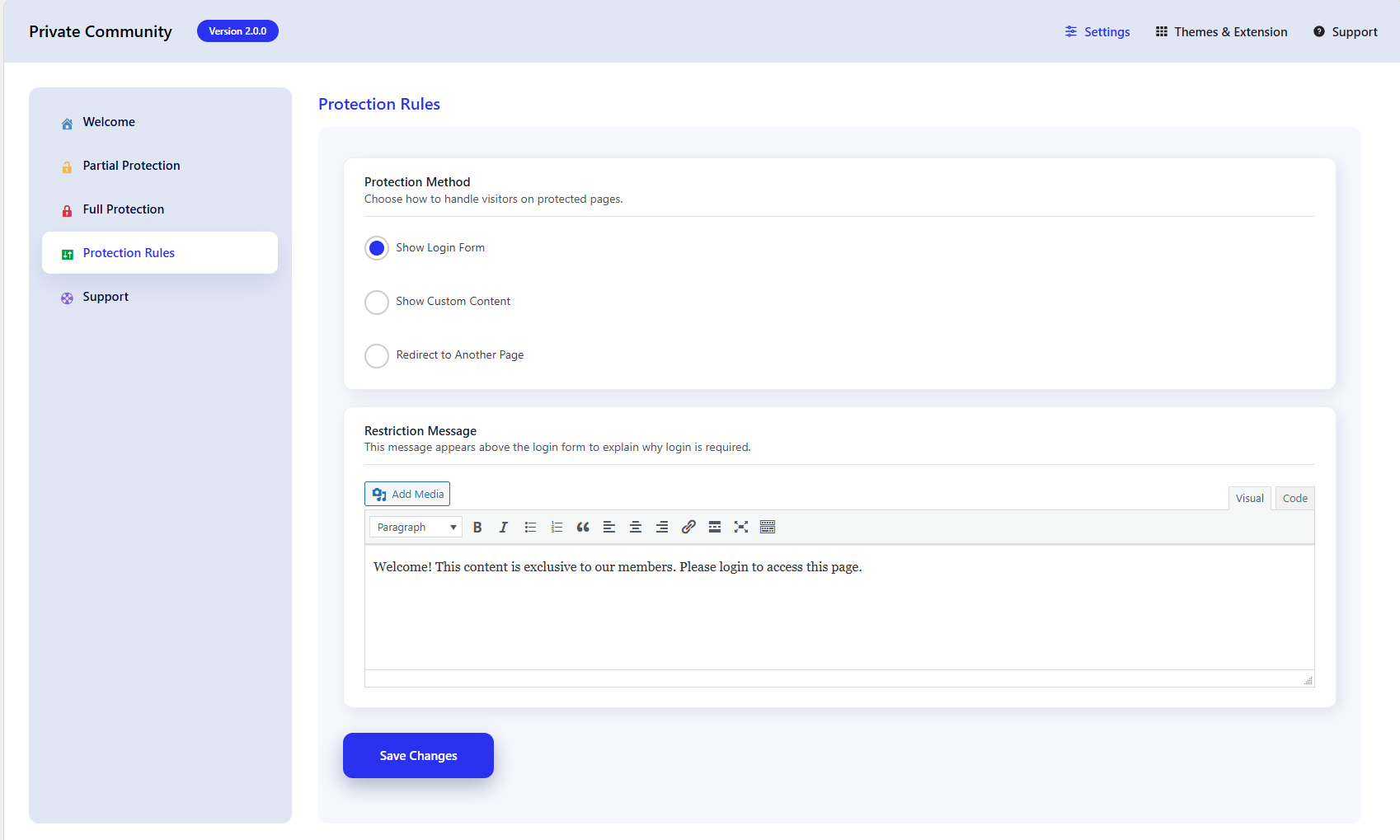Click inside the restriction message text area
Screen dimensions: 1400x840
click(839, 610)
